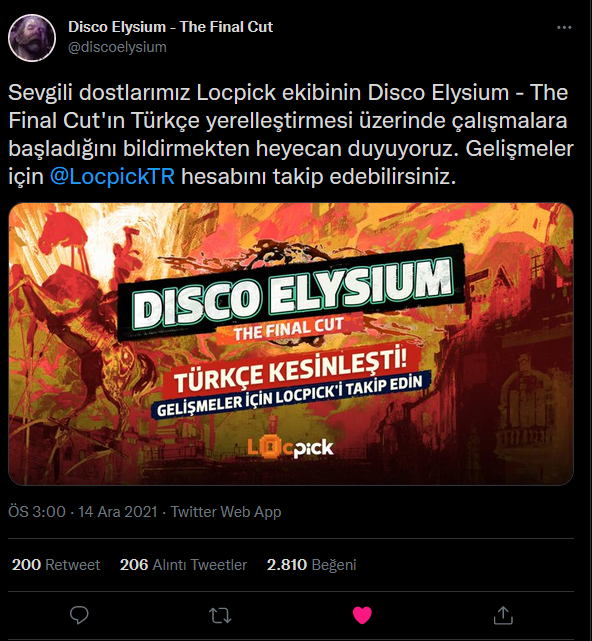
Task: View the 206 Alıntı Tweetler list
Action: point(183,565)
